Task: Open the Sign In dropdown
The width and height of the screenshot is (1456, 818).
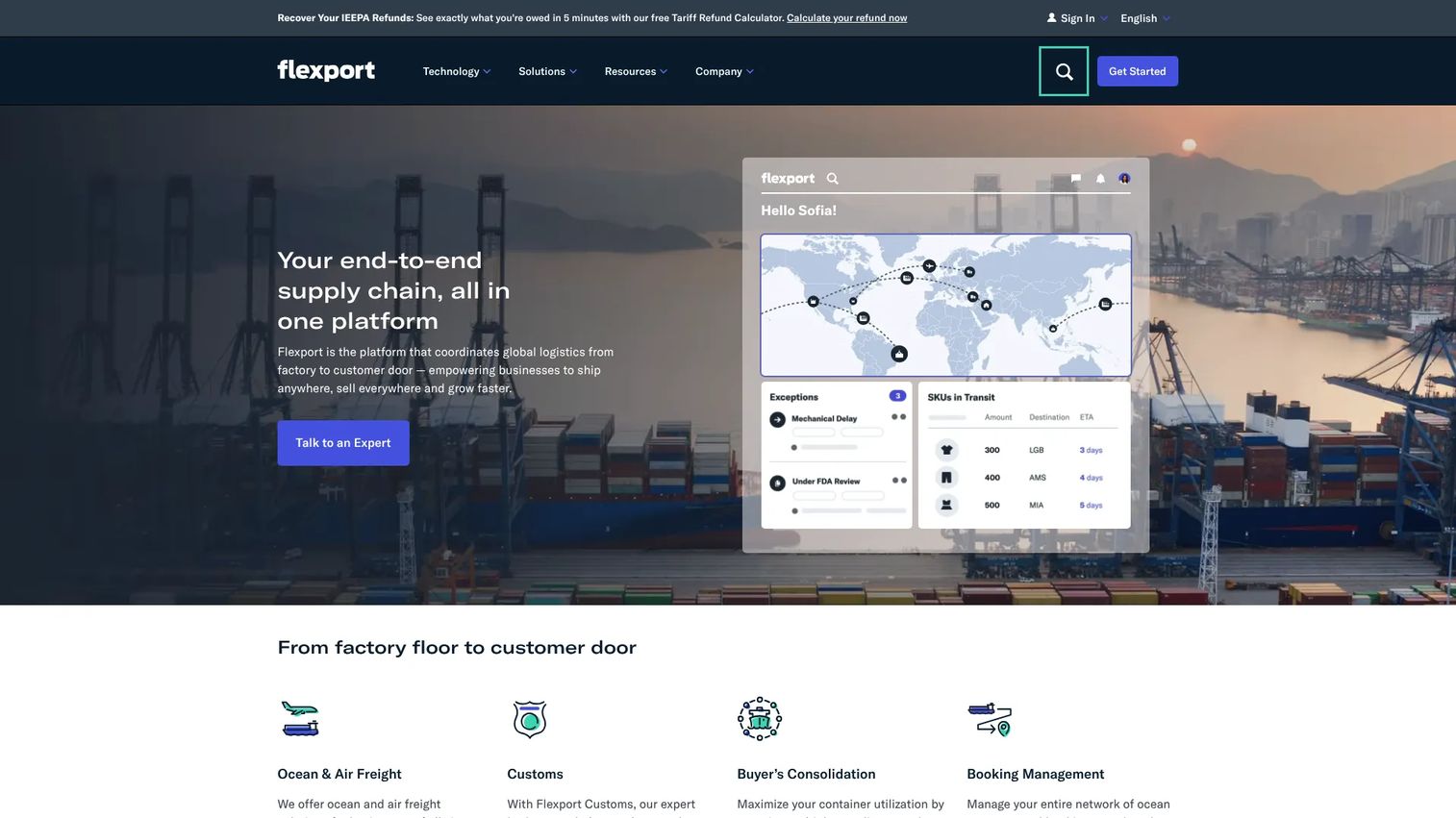Action: click(1077, 18)
